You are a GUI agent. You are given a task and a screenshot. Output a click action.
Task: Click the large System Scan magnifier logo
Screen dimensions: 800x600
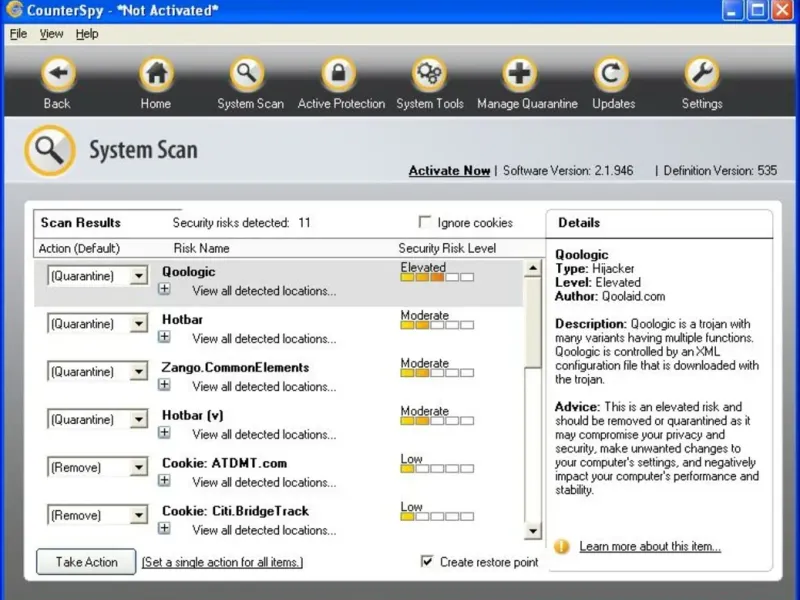(50, 151)
